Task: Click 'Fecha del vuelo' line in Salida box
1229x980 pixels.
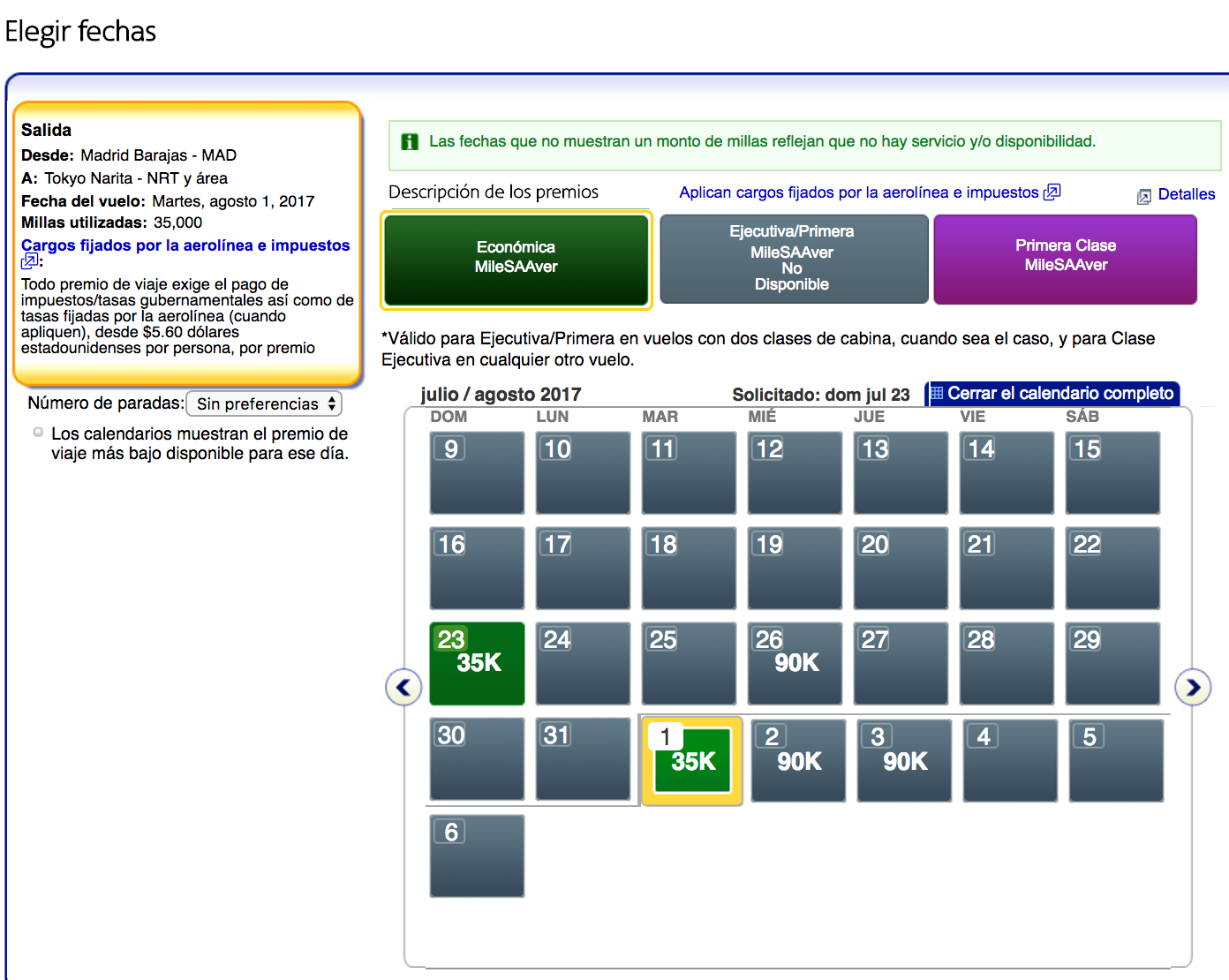Action: [168, 201]
